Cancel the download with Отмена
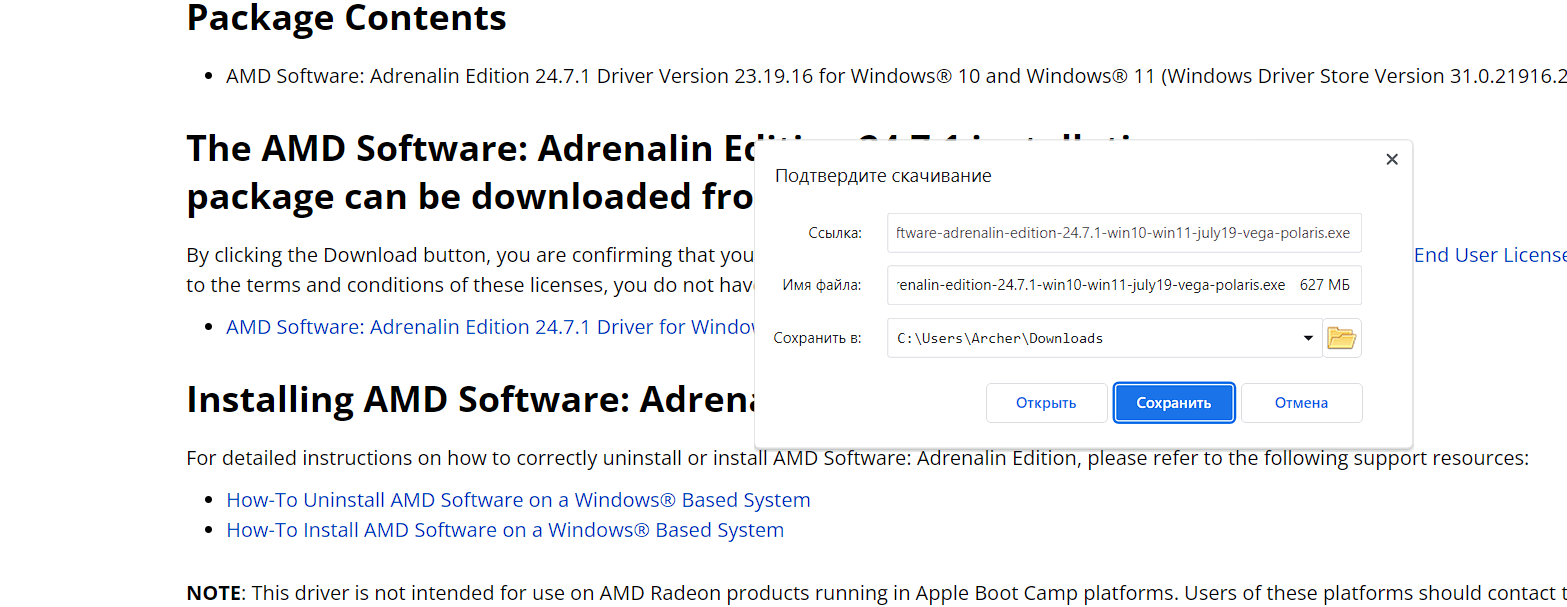The width and height of the screenshot is (1567, 607). [x=1302, y=403]
